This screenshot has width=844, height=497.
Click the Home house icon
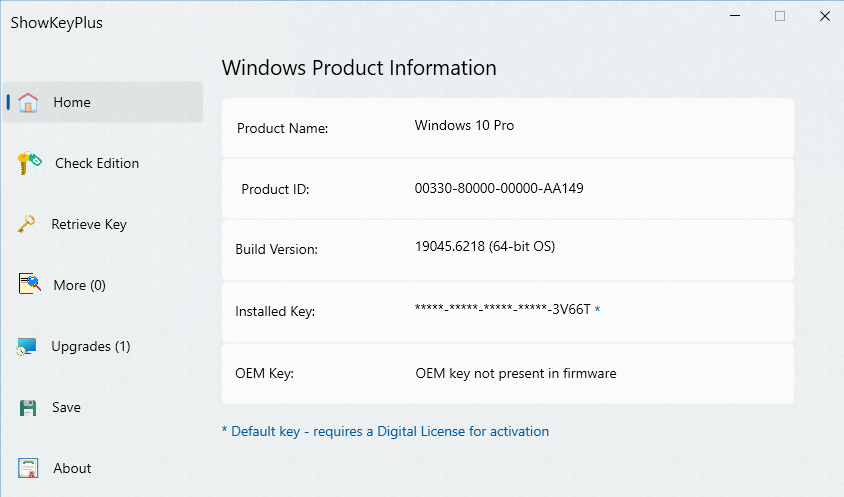(x=28, y=102)
